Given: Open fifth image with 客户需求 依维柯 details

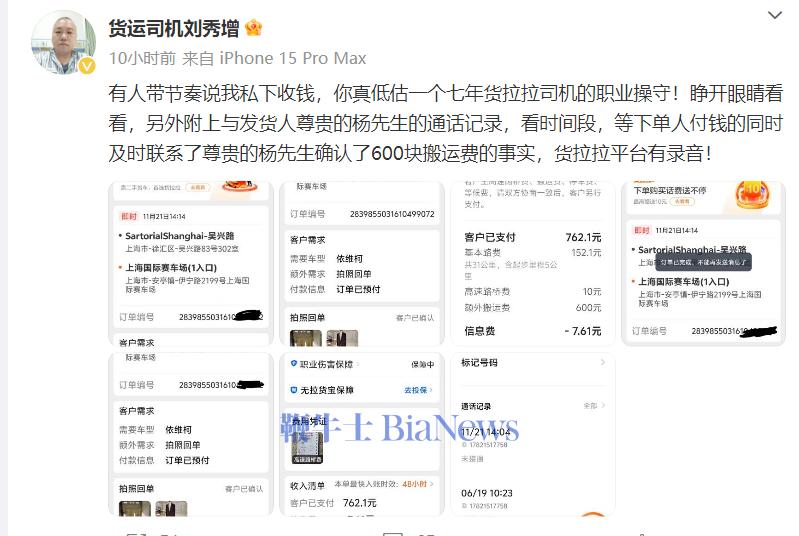Looking at the screenshot, I should coord(191,434).
